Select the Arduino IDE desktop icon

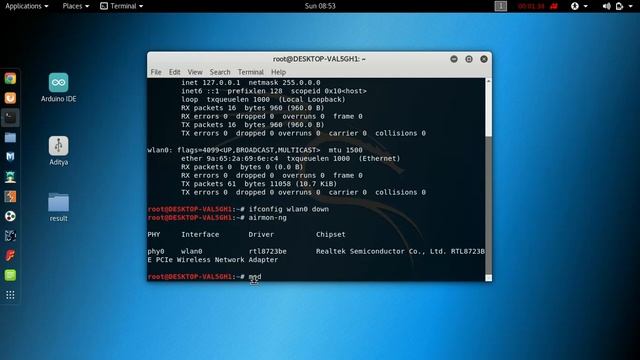[x=58, y=88]
